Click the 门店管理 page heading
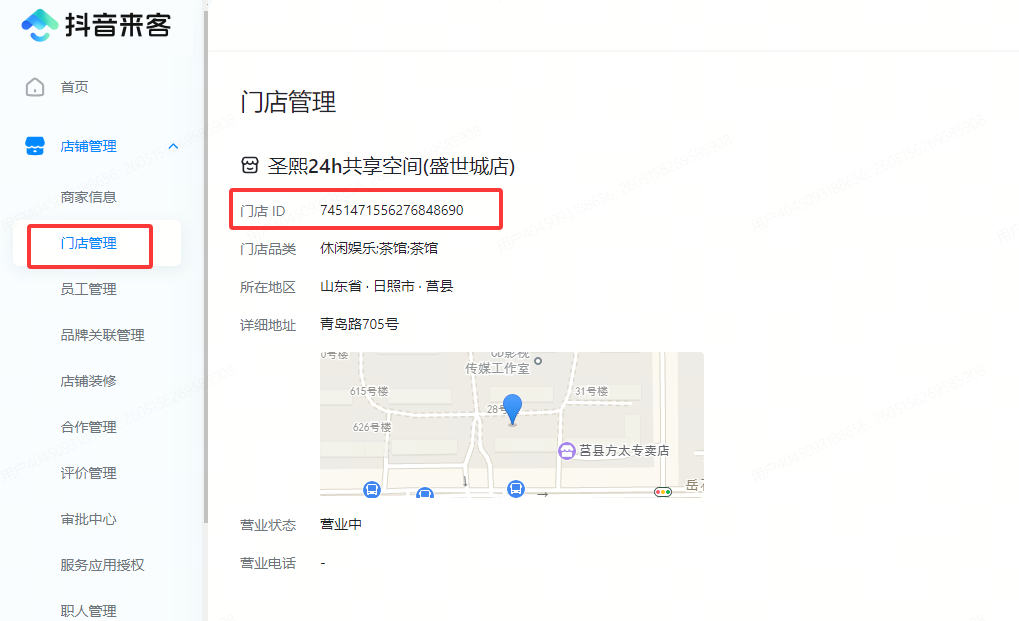The image size is (1019, 621). click(x=288, y=102)
